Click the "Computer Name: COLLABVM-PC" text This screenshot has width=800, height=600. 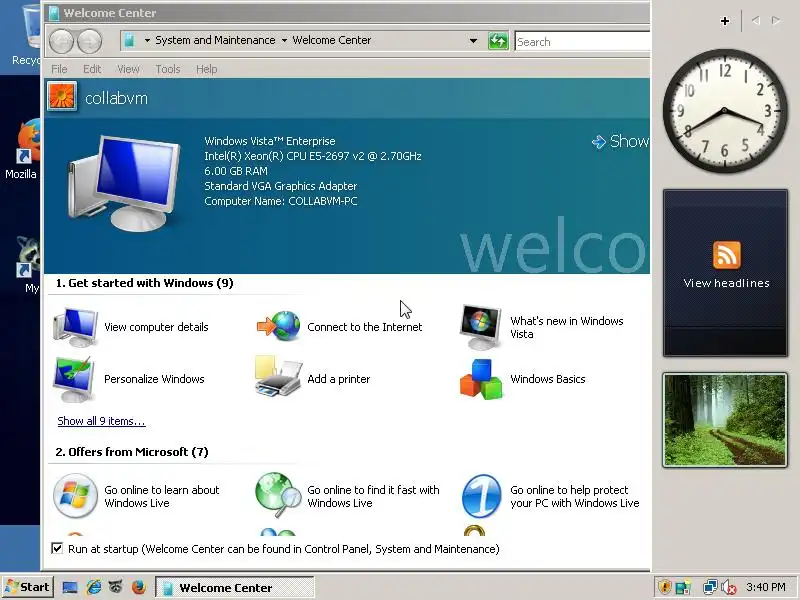(281, 201)
